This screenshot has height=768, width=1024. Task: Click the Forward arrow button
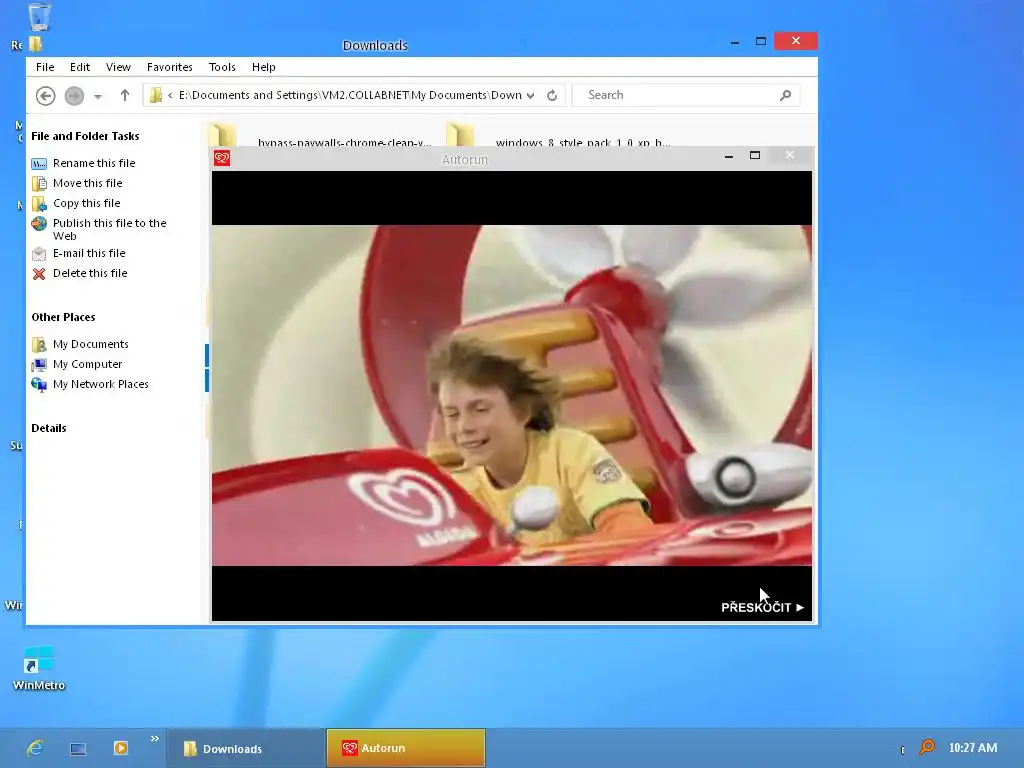click(74, 96)
